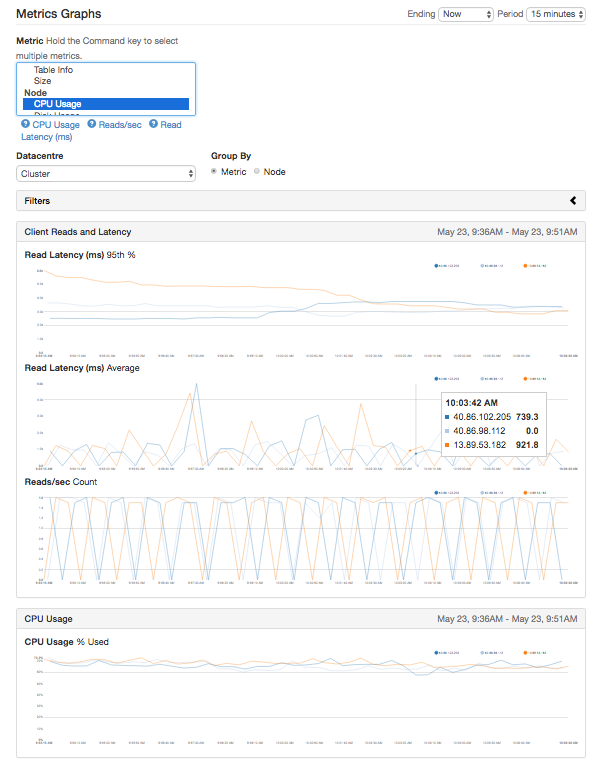Select Group By Metric radio button
The image size is (604, 776).
point(214,171)
